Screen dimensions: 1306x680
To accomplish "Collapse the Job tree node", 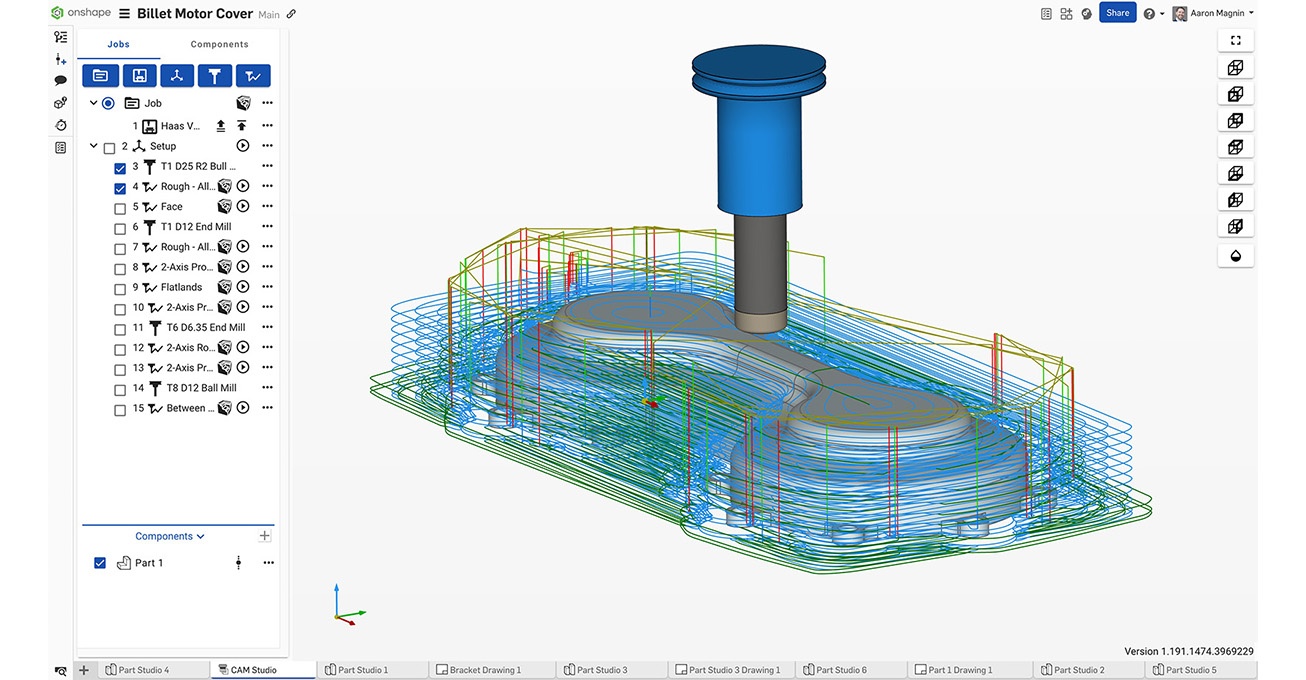I will [93, 103].
